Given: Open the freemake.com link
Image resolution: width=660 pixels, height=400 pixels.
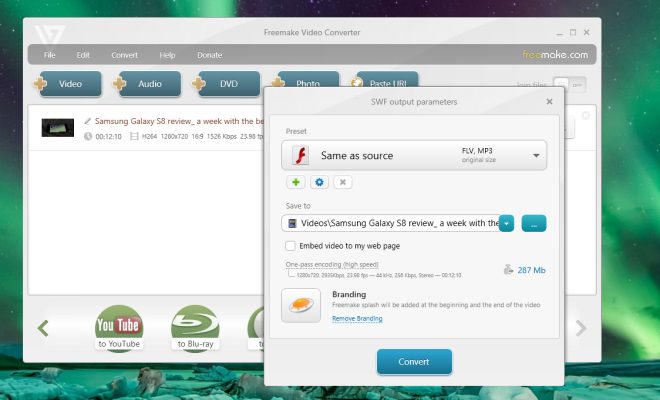Looking at the screenshot, I should click(555, 55).
